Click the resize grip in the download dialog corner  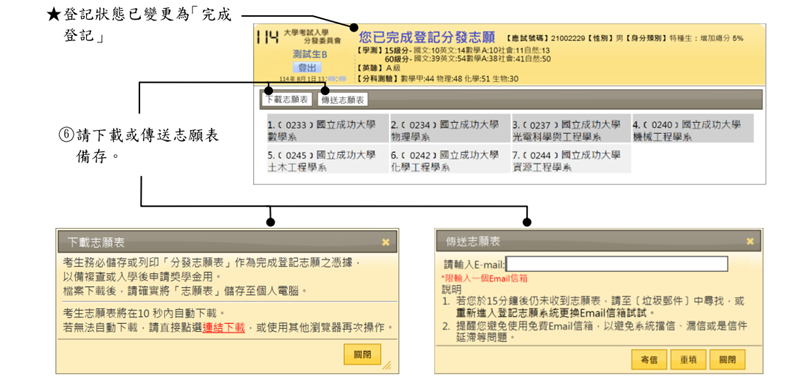[387, 365]
